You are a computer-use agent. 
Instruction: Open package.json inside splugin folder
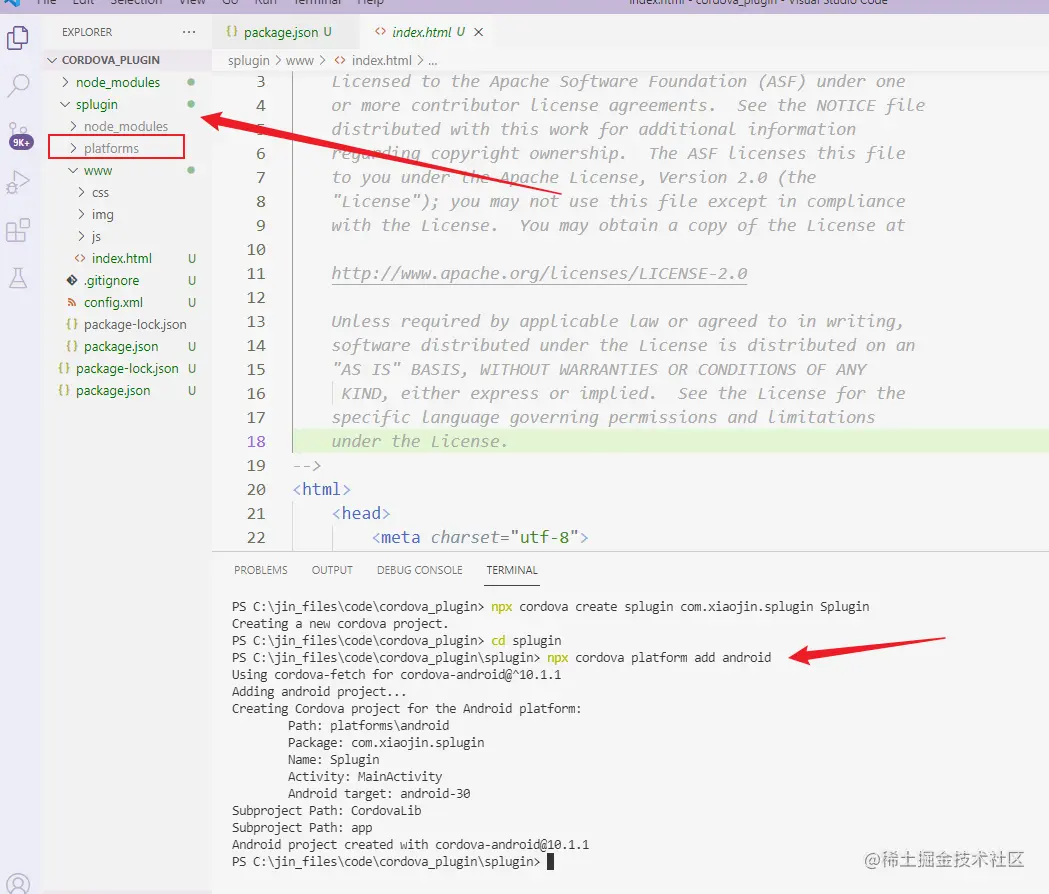[x=120, y=347]
